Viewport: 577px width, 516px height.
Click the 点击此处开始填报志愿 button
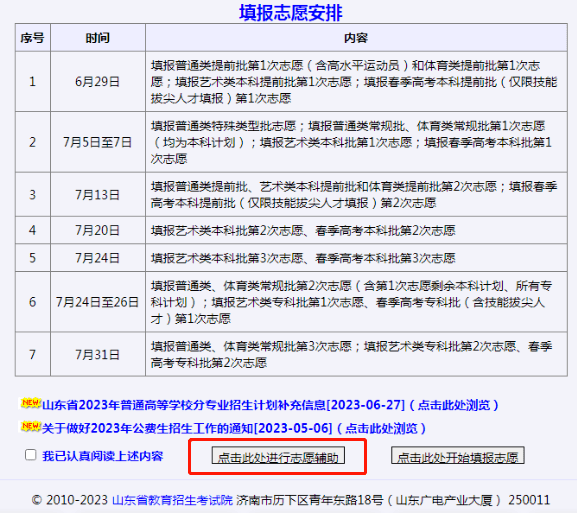click(x=458, y=456)
